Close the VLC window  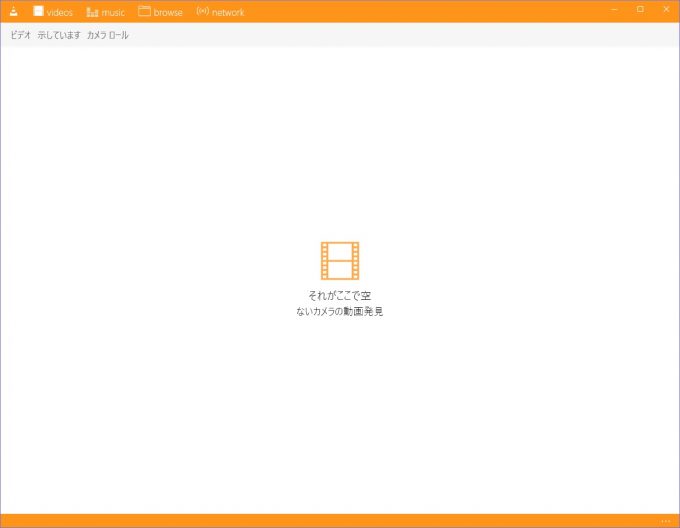coord(666,9)
